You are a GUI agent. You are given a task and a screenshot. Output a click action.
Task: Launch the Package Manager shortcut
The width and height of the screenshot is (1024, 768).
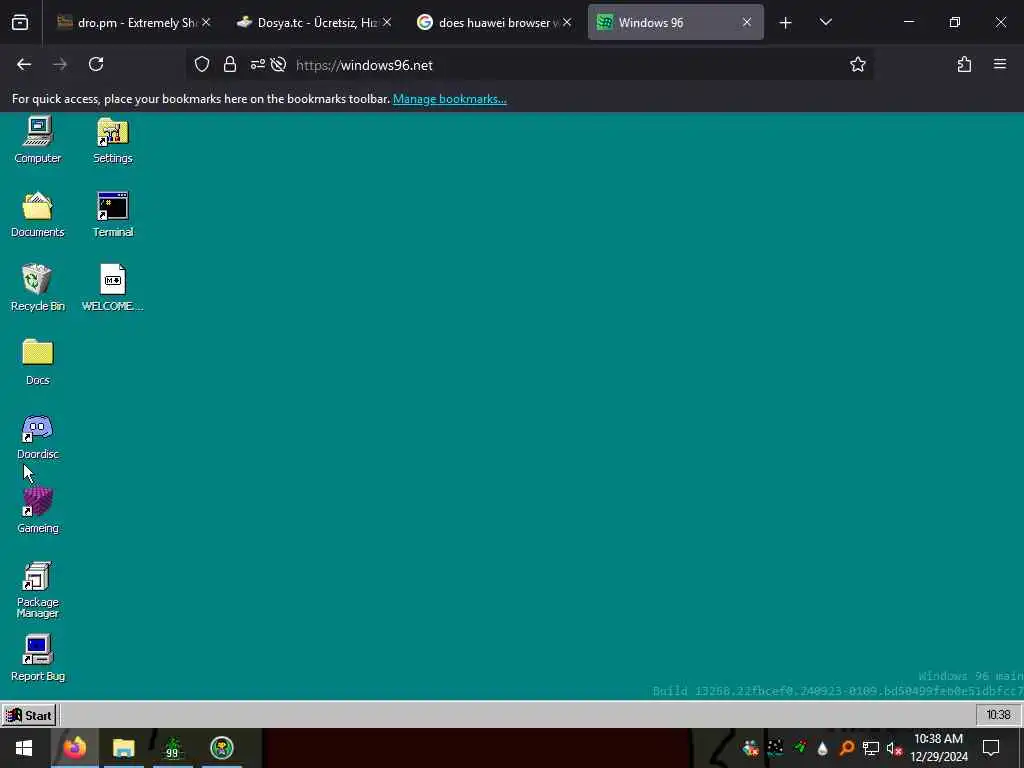[x=37, y=589]
